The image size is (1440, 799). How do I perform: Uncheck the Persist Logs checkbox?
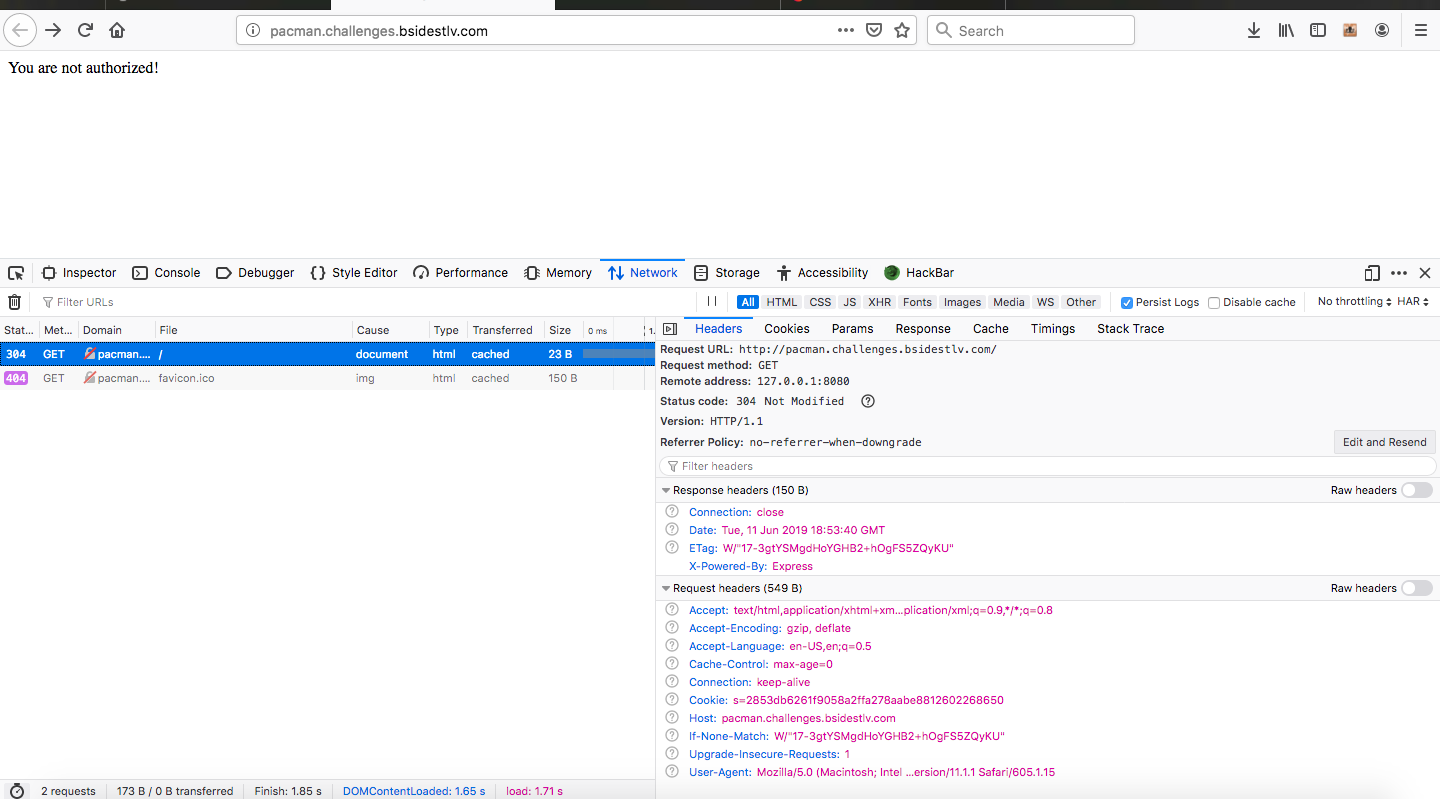point(1127,303)
